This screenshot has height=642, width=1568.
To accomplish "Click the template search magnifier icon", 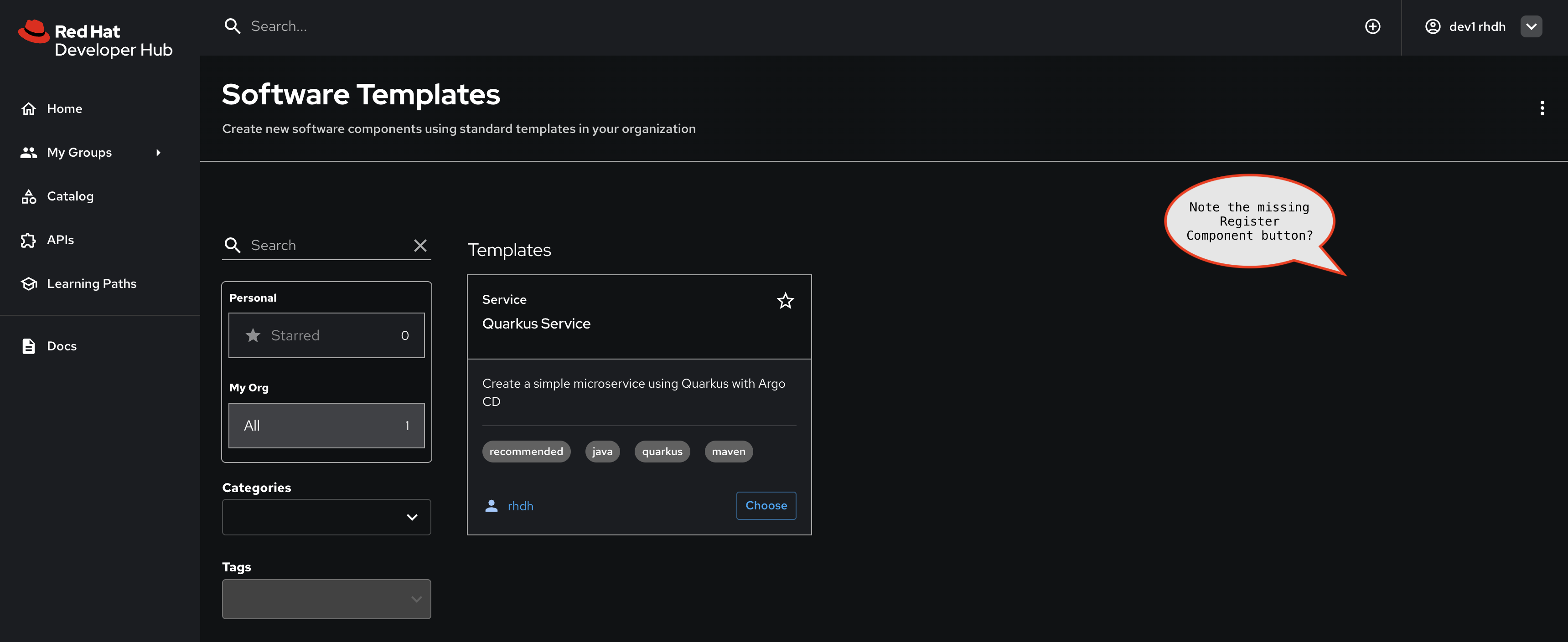I will [232, 245].
